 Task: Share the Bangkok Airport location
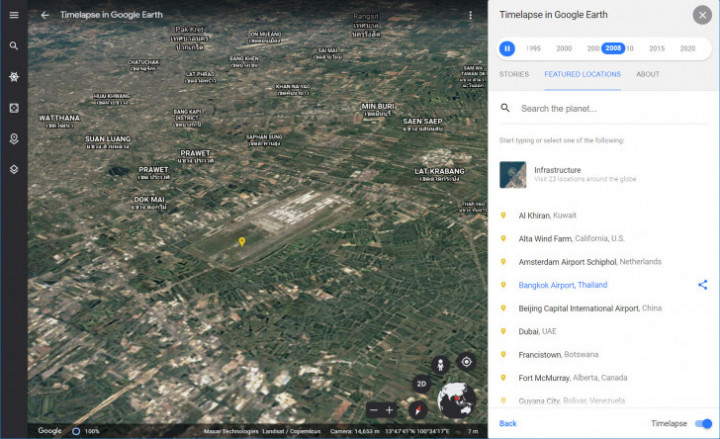(703, 285)
